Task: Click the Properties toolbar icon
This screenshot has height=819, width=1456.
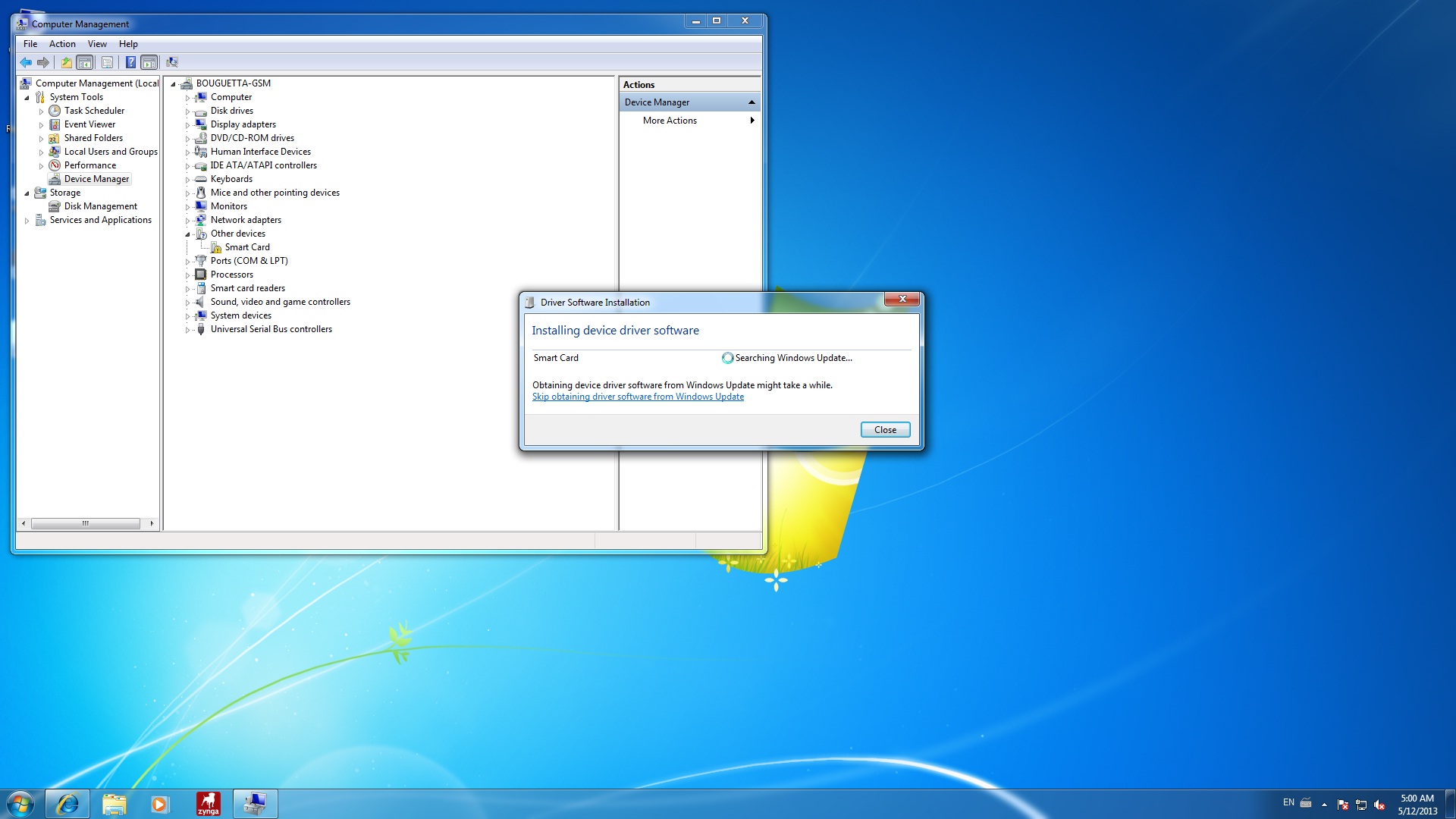Action: (x=107, y=62)
